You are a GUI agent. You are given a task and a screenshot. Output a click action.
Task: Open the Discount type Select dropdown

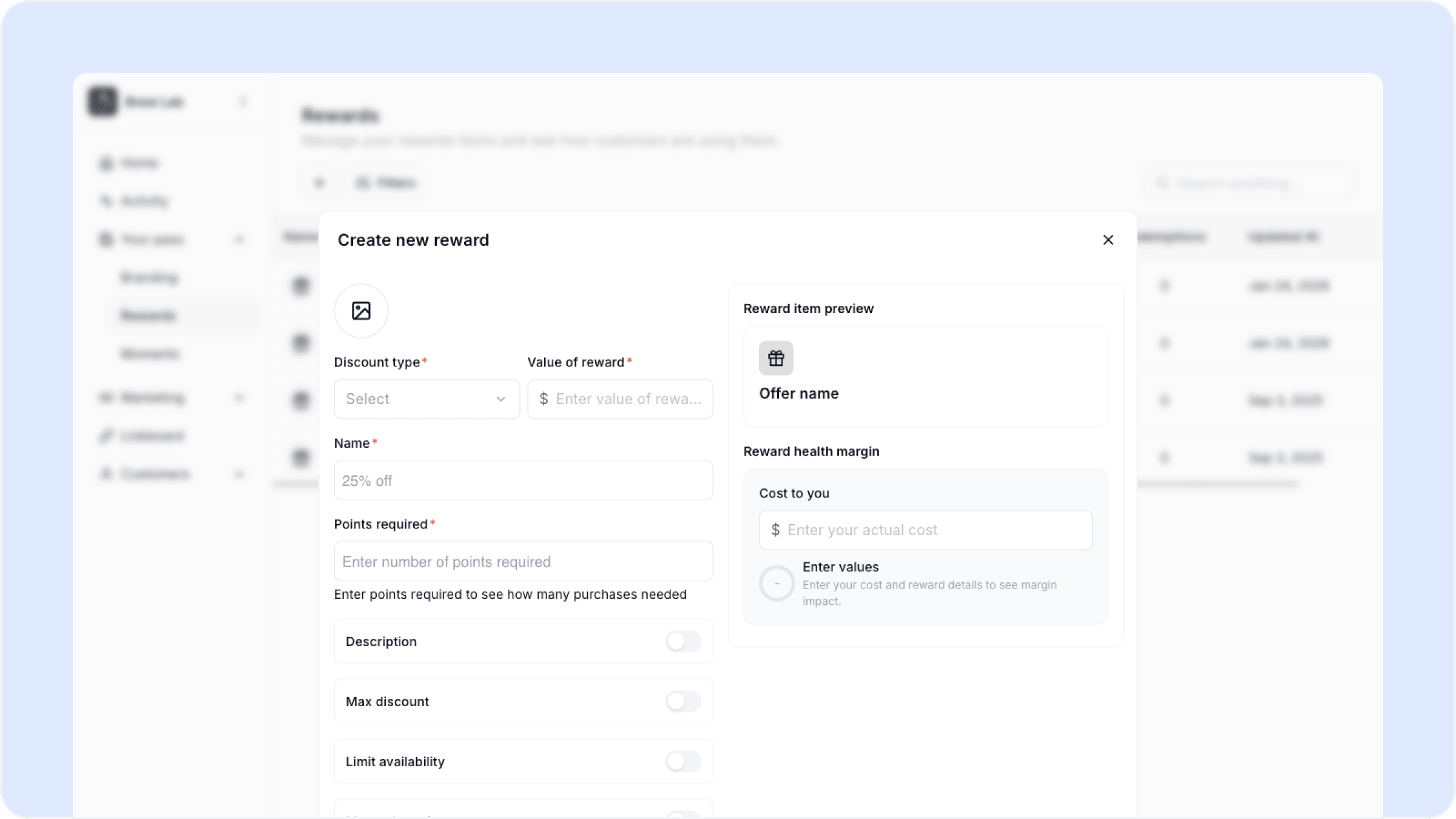(x=426, y=399)
